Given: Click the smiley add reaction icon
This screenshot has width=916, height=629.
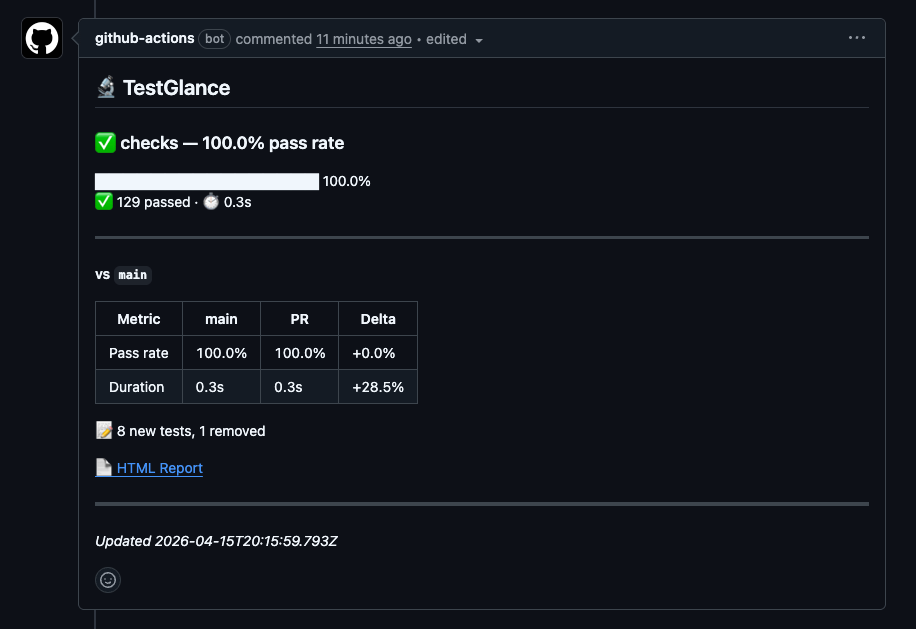Looking at the screenshot, I should (x=108, y=580).
